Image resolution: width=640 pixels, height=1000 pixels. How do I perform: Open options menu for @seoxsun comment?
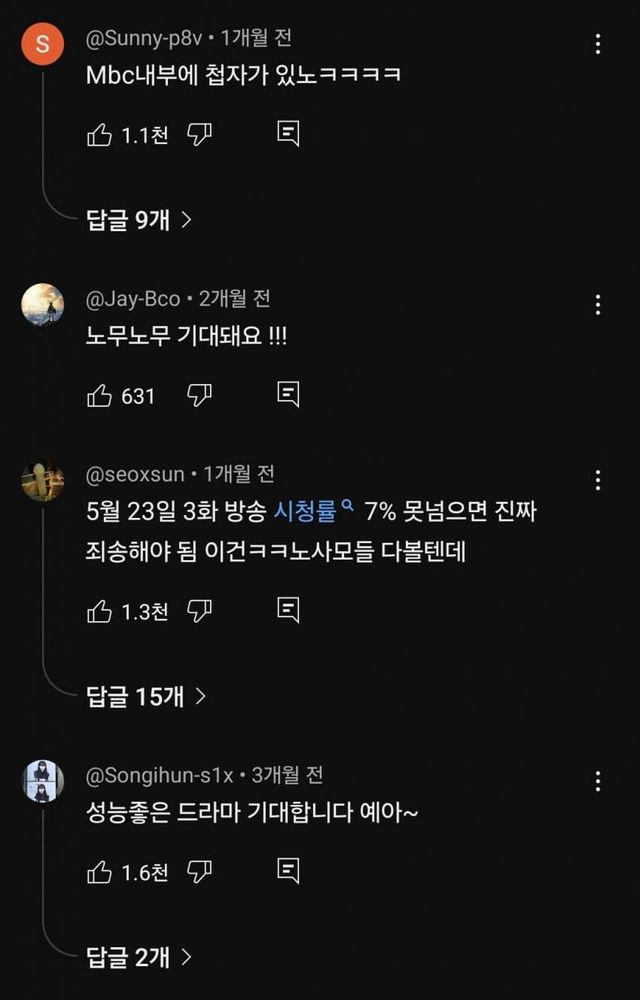coord(598,480)
